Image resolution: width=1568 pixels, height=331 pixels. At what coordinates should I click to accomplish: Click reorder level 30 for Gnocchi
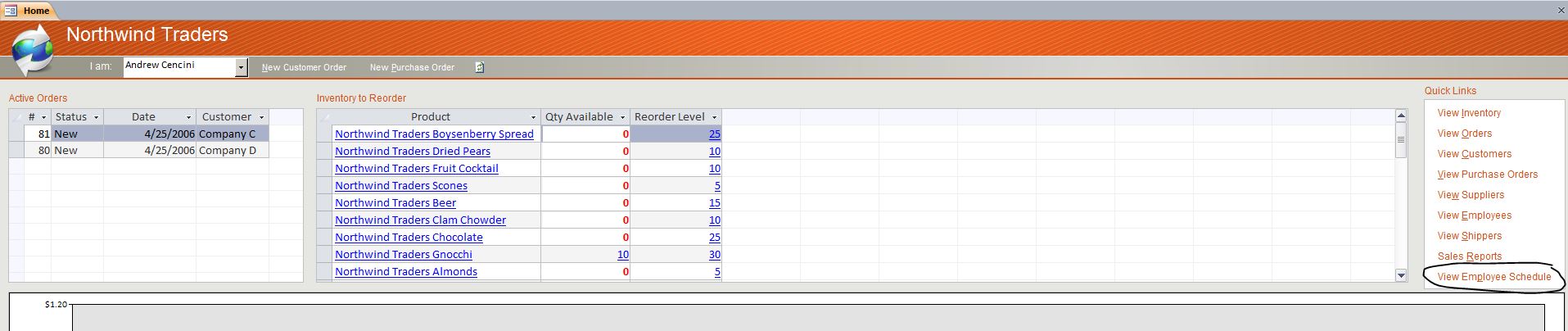715,254
